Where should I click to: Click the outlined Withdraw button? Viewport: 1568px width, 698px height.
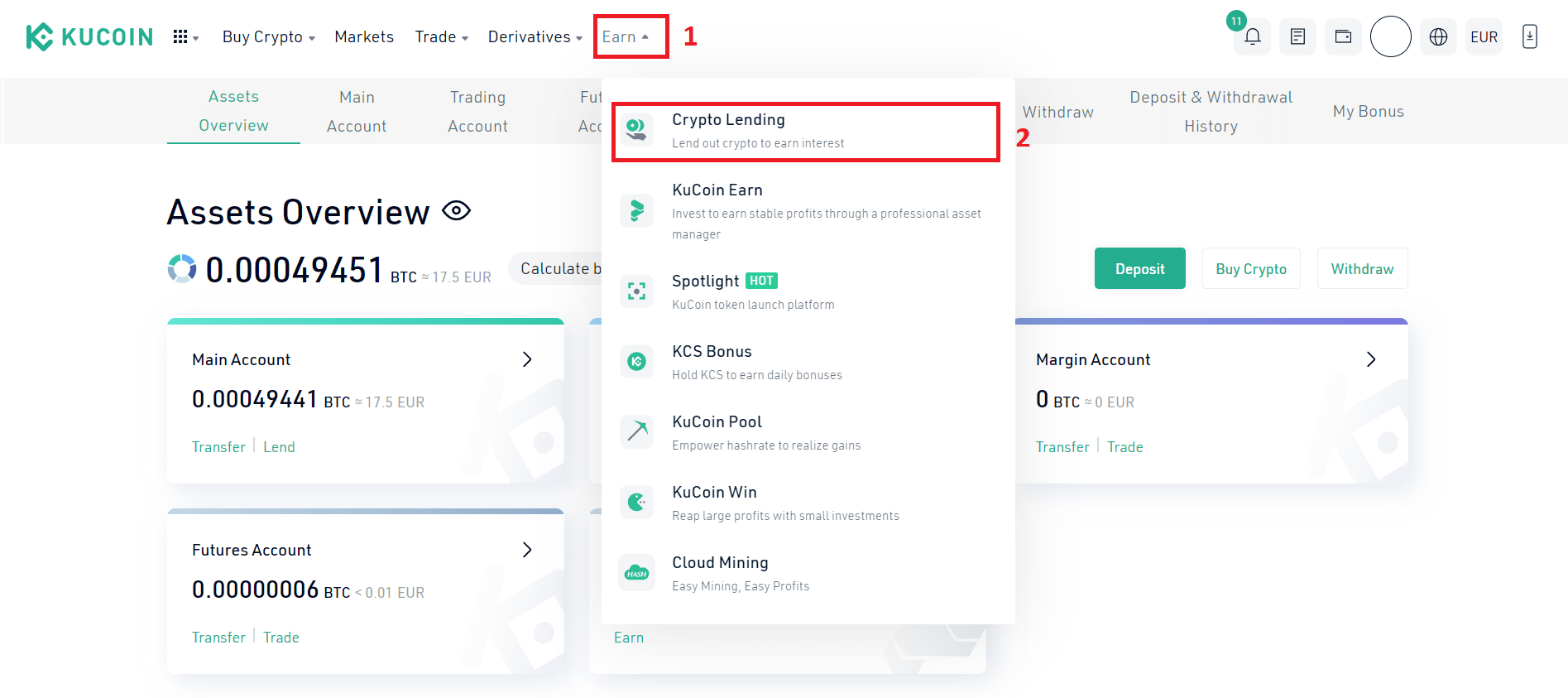click(x=1362, y=268)
